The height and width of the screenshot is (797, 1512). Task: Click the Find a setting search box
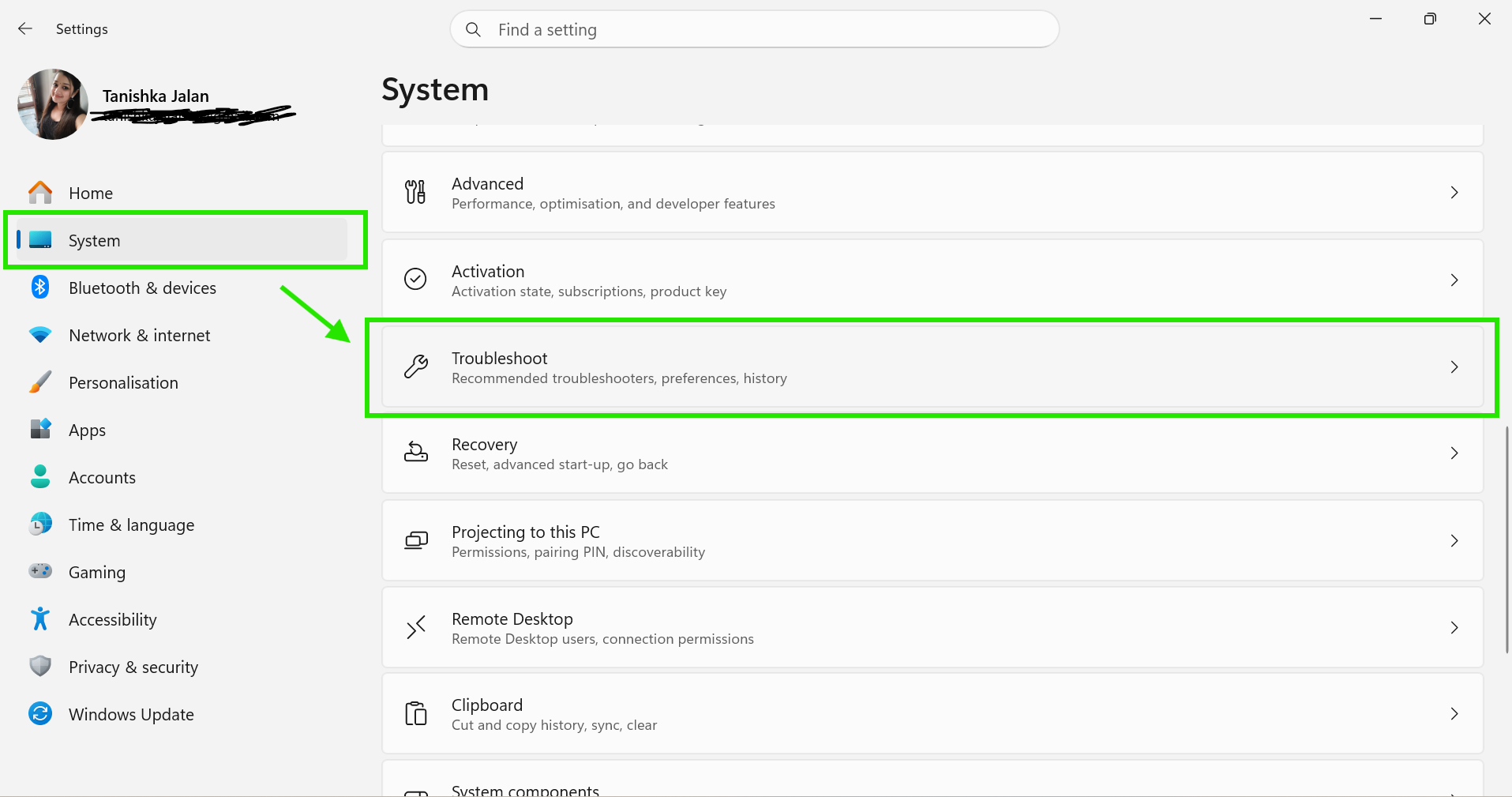coord(754,29)
